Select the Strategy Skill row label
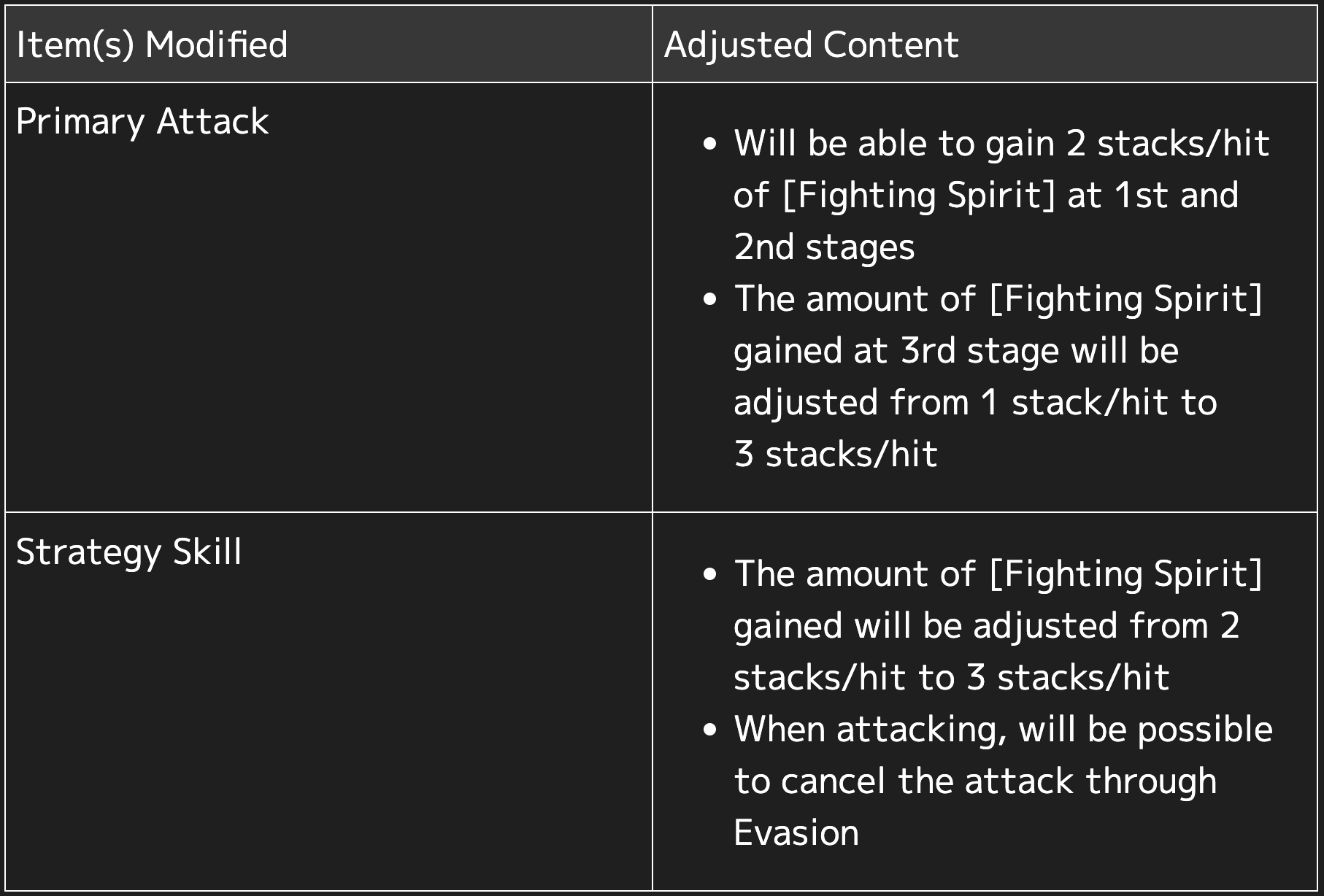Image resolution: width=1324 pixels, height=896 pixels. pyautogui.click(x=128, y=552)
